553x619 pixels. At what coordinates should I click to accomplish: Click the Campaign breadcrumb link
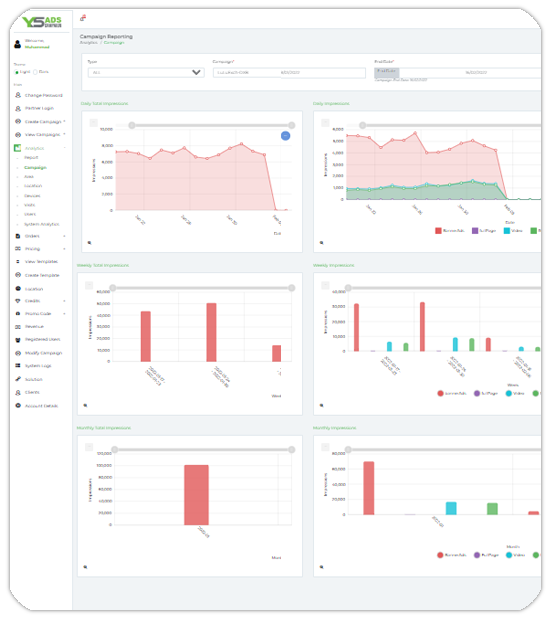click(114, 43)
